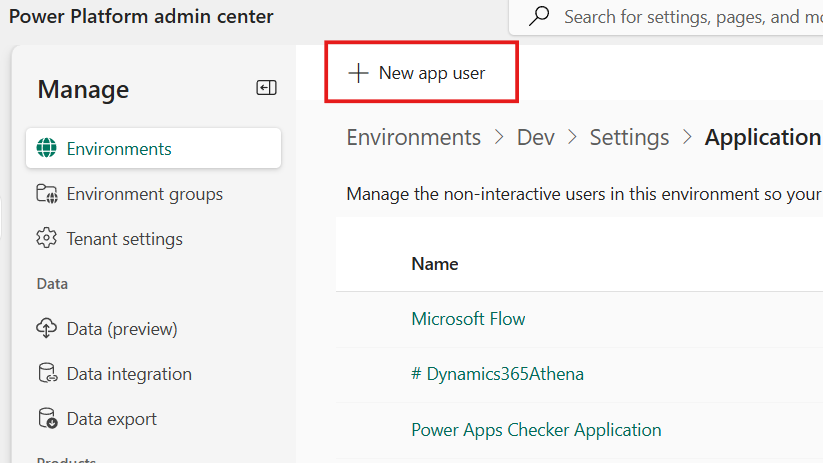
Task: Go to Environments breadcrumb
Action: coord(414,137)
